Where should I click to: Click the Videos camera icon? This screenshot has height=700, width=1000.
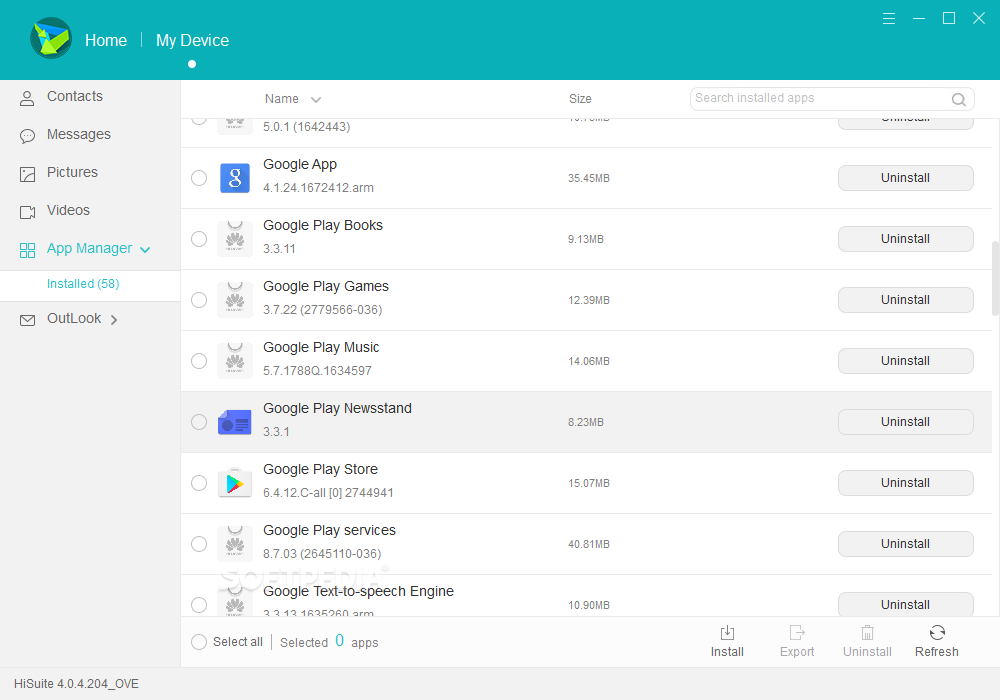(27, 212)
